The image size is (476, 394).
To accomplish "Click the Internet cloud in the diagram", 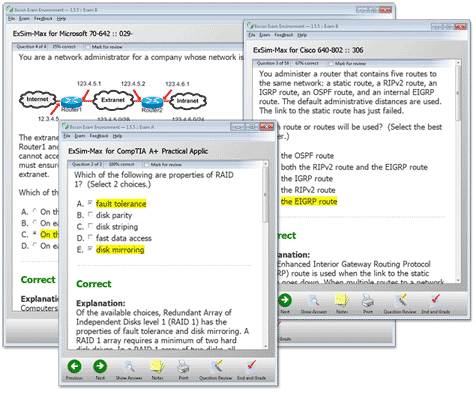I will click(x=37, y=99).
